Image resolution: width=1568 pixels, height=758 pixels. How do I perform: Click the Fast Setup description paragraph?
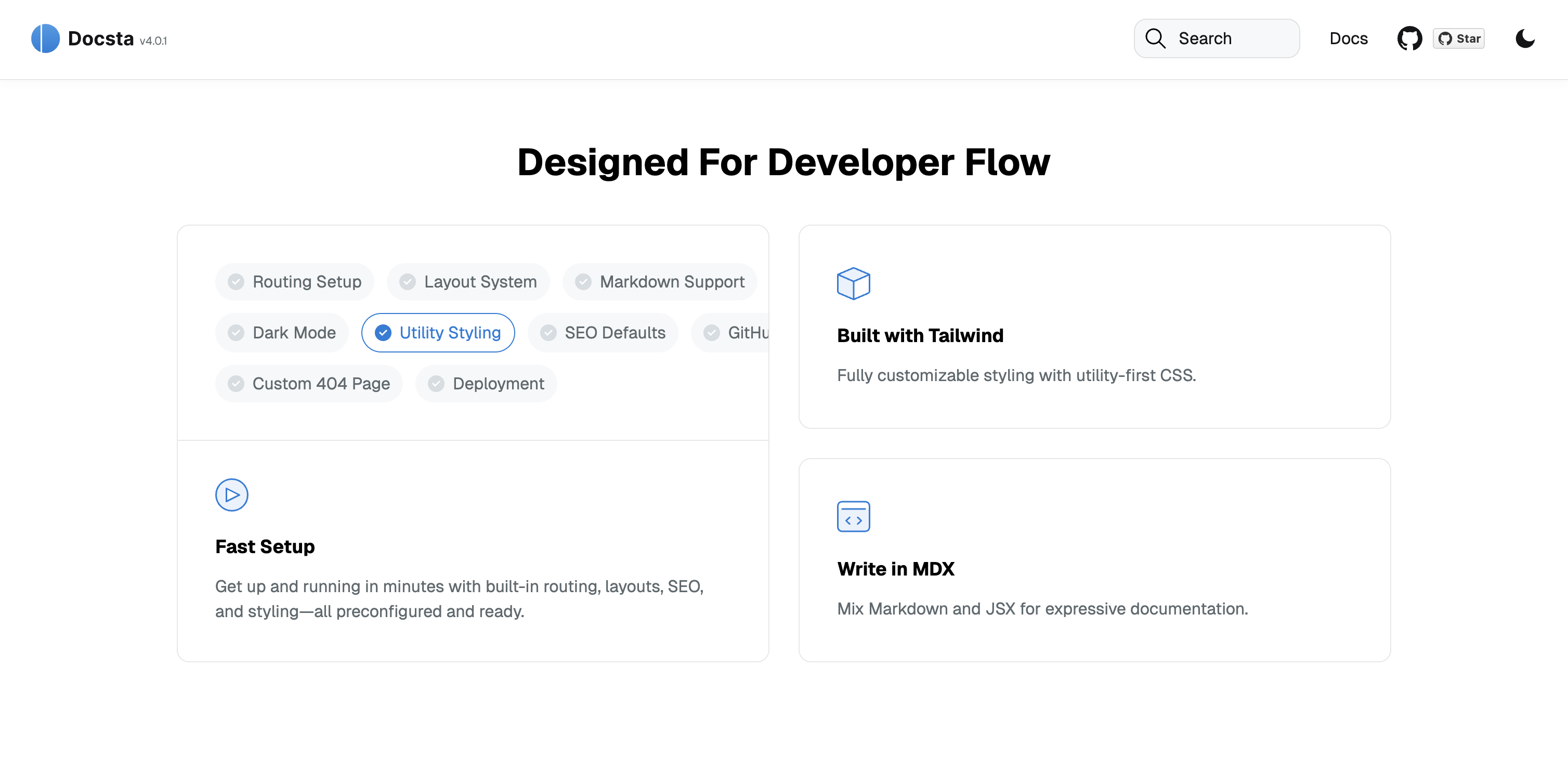click(460, 599)
